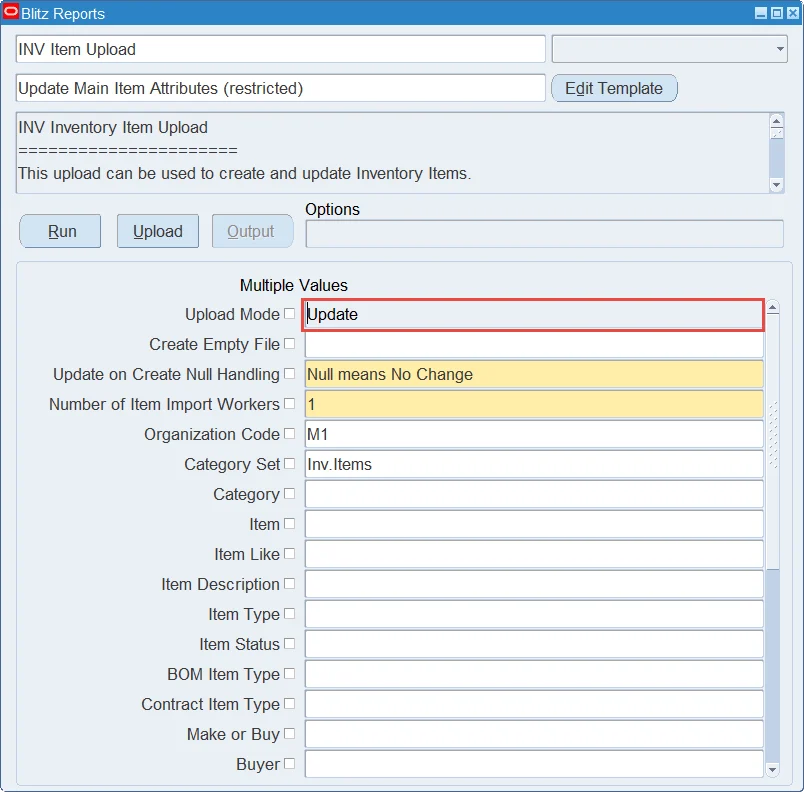Click the Make or Buy parameter field

534,734
